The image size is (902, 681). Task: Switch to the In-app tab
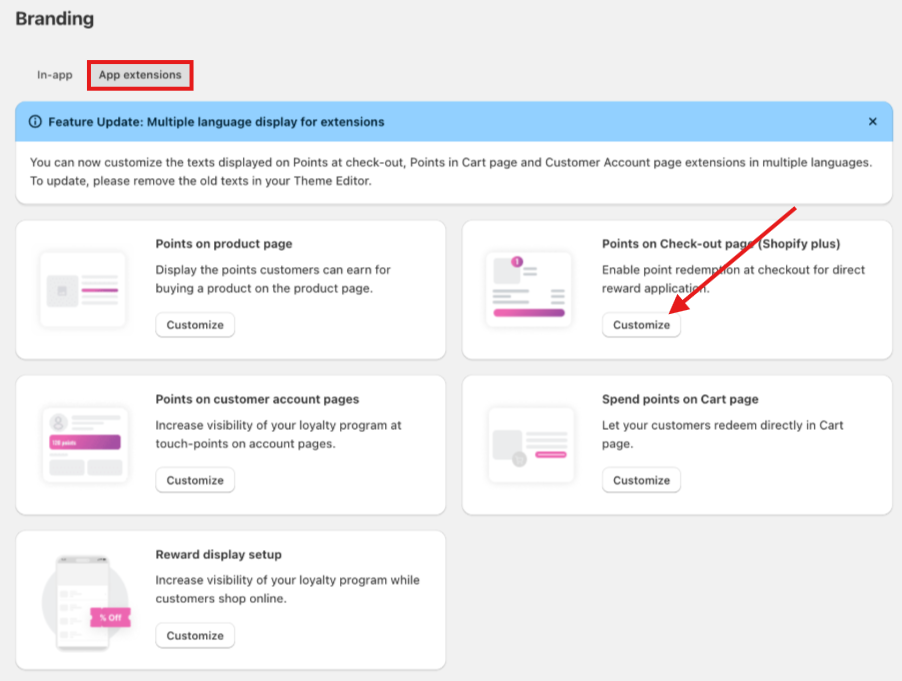55,75
